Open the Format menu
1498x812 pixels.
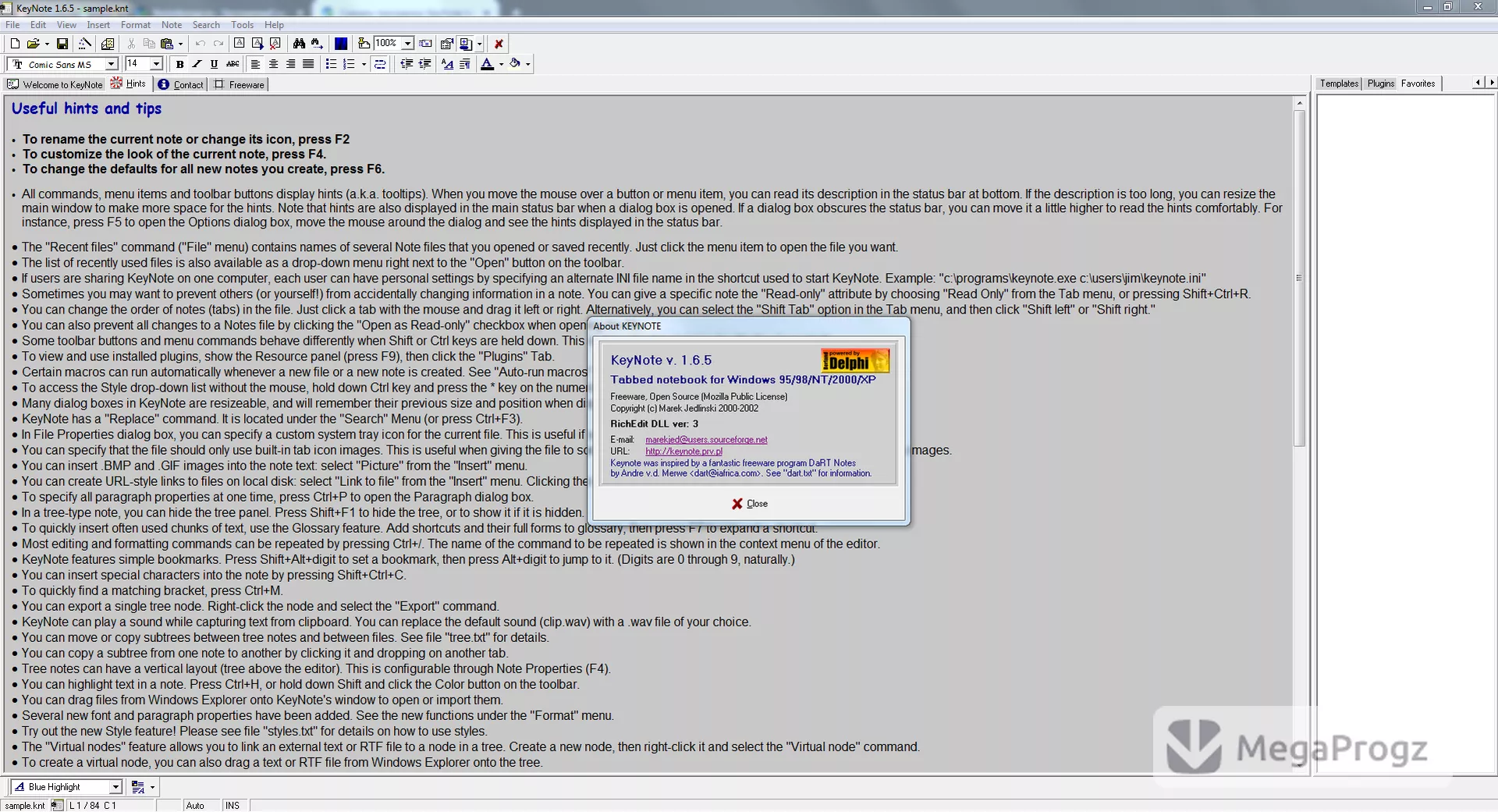tap(136, 25)
